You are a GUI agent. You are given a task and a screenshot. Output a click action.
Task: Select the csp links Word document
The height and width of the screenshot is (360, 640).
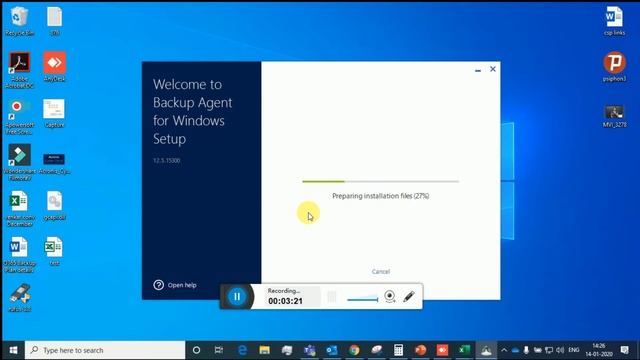614,21
